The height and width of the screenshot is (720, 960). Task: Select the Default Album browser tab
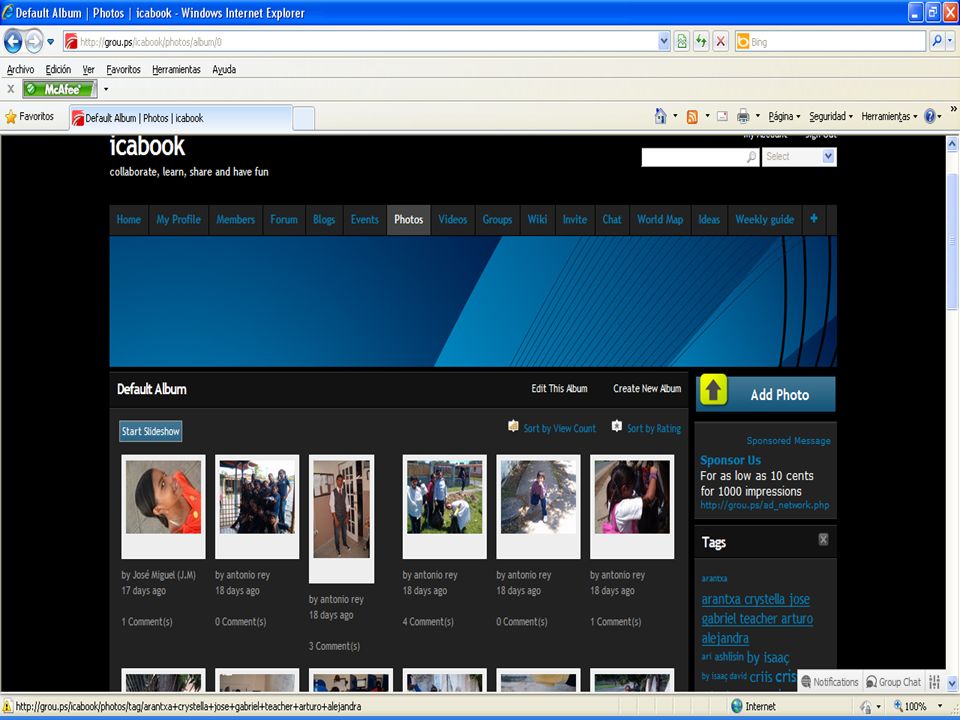[x=181, y=118]
